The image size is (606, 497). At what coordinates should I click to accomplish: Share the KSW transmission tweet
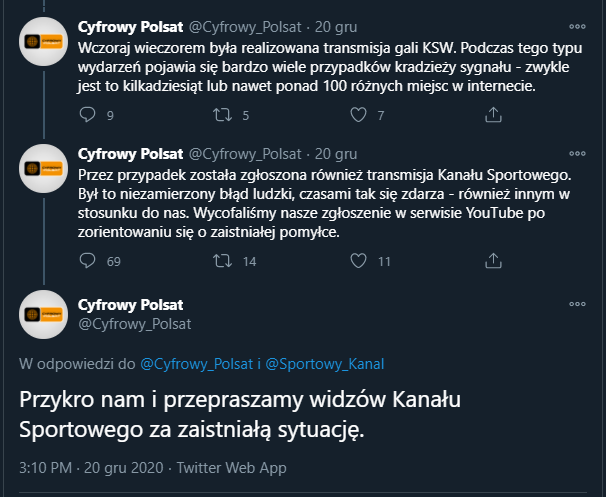coord(492,115)
